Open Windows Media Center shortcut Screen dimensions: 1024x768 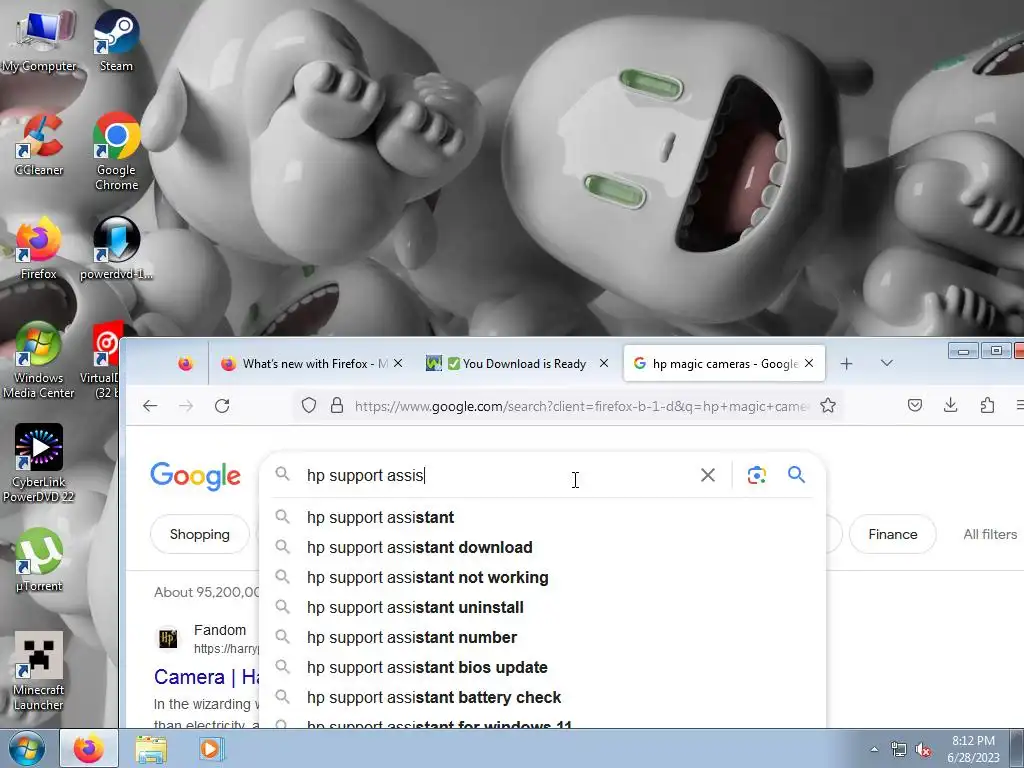pyautogui.click(x=39, y=360)
